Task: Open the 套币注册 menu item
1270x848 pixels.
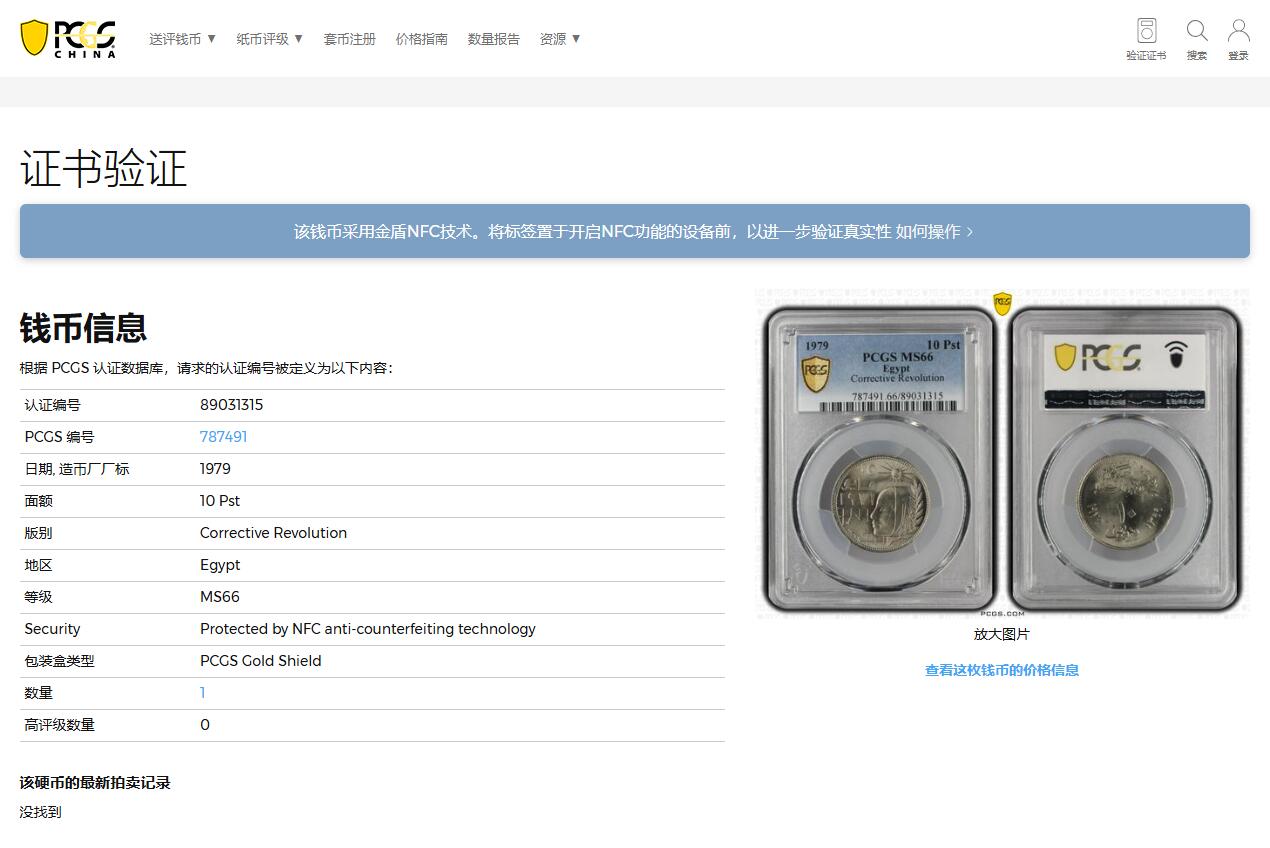Action: (350, 39)
